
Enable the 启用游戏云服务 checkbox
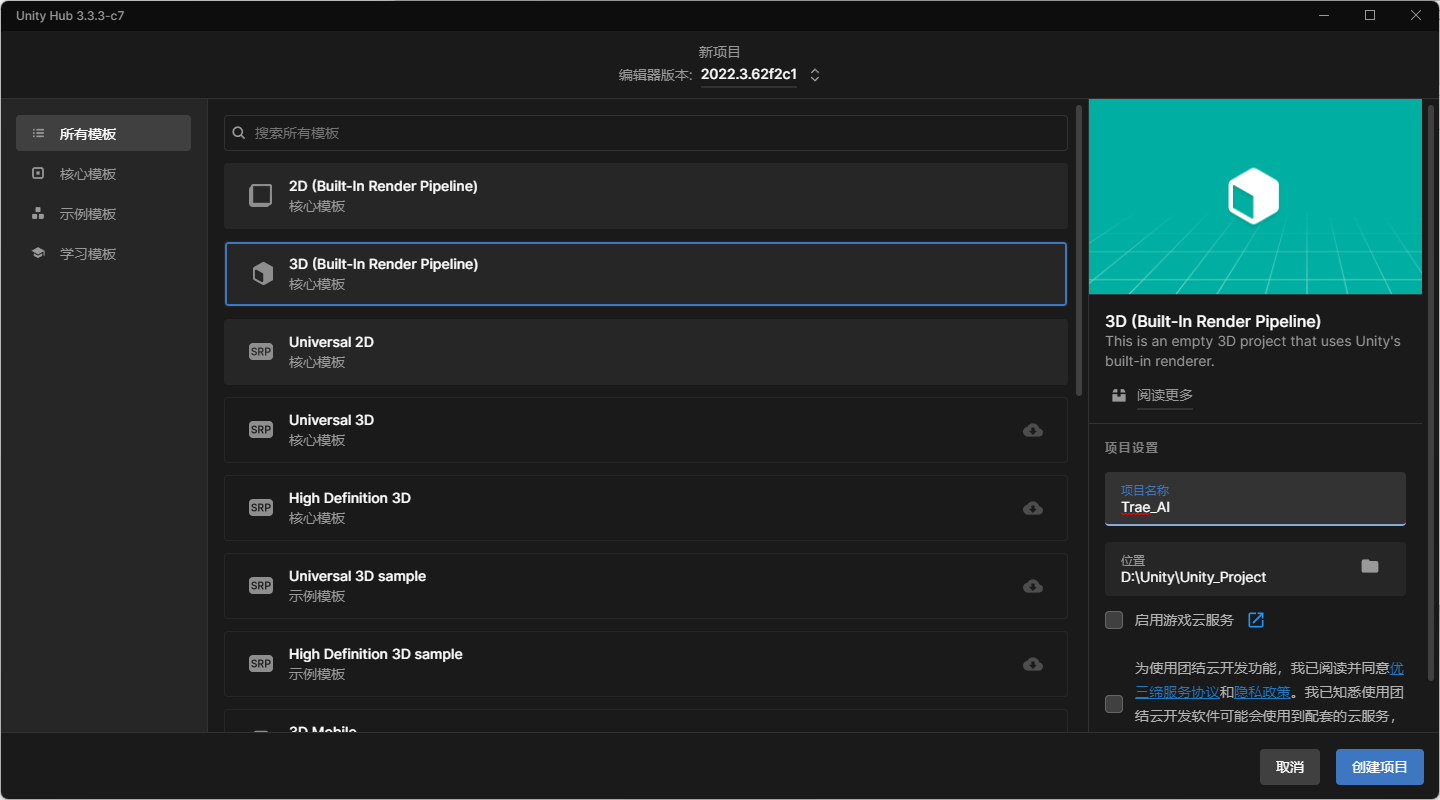pyautogui.click(x=1114, y=620)
